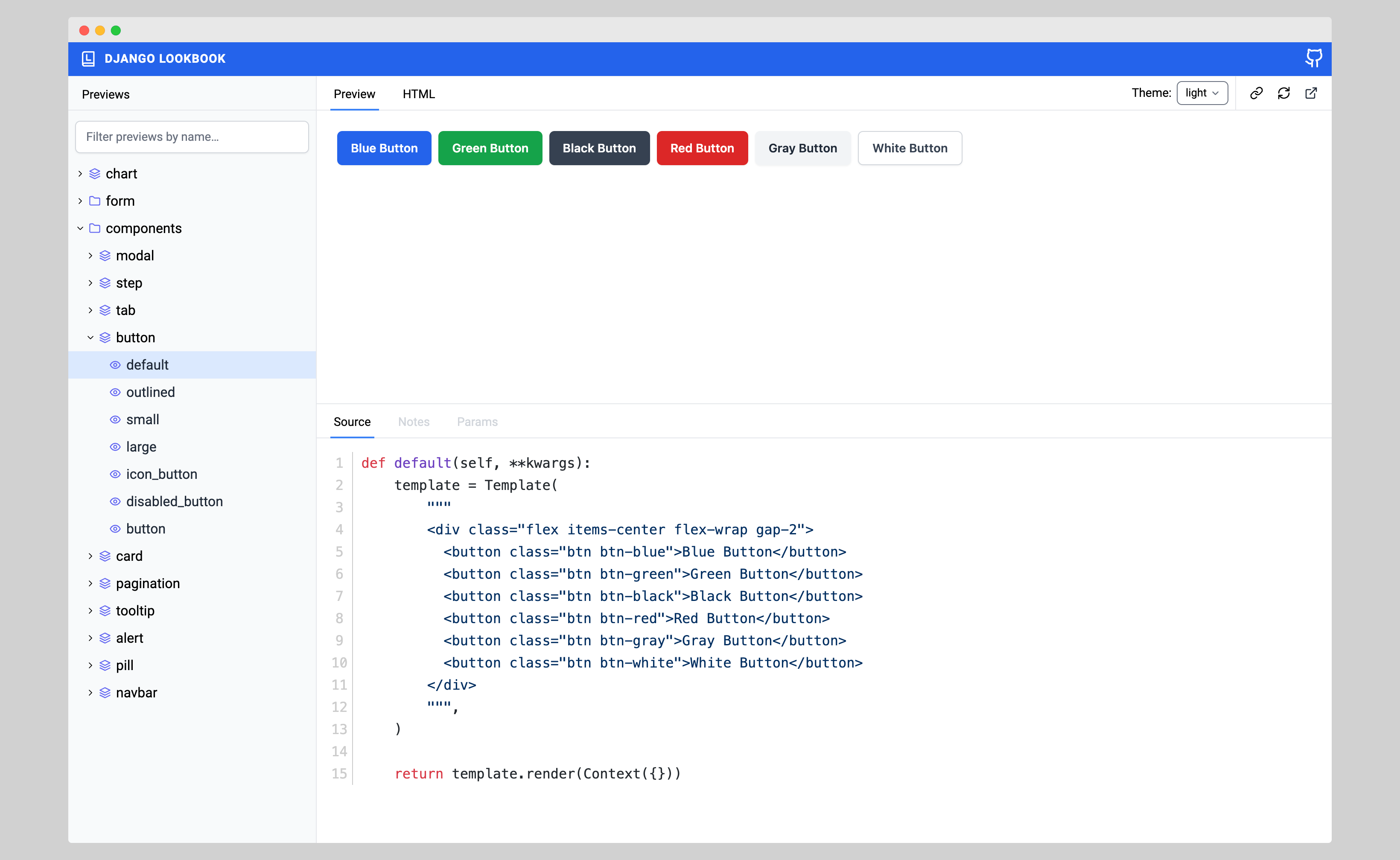Screen dimensions: 1400x860
Task: Open the Notes tab below the preview
Action: (414, 422)
